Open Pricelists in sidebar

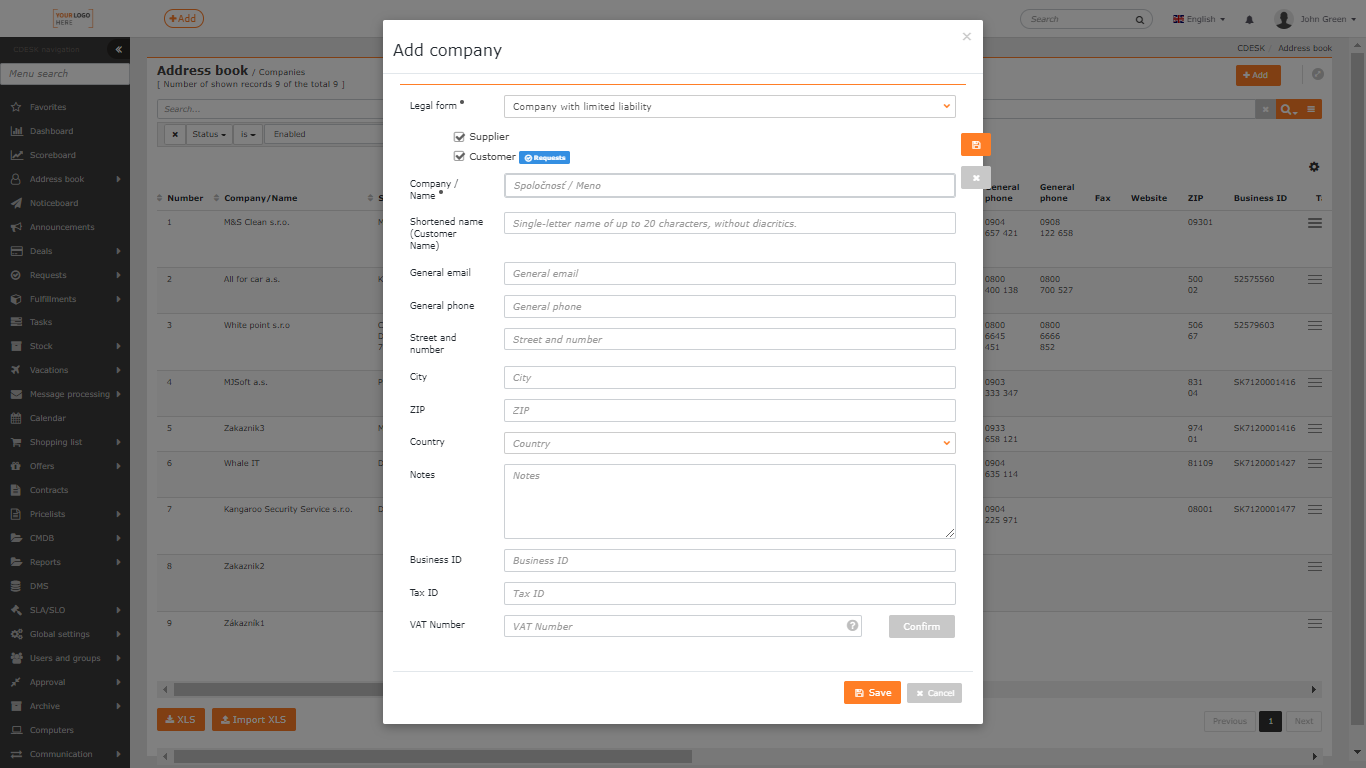(47, 514)
